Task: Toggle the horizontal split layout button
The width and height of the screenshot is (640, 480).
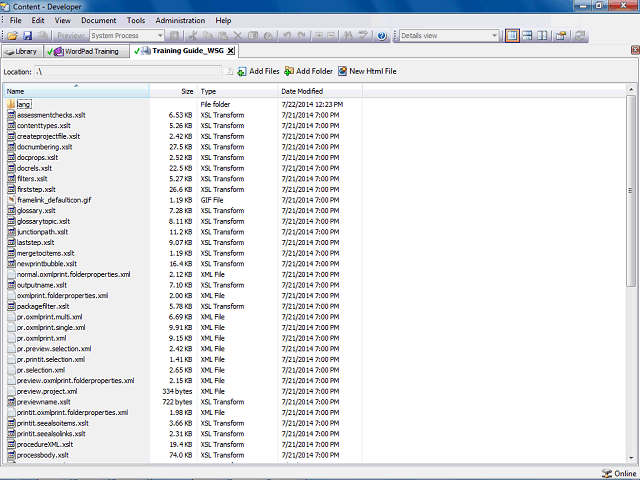Action: point(527,36)
